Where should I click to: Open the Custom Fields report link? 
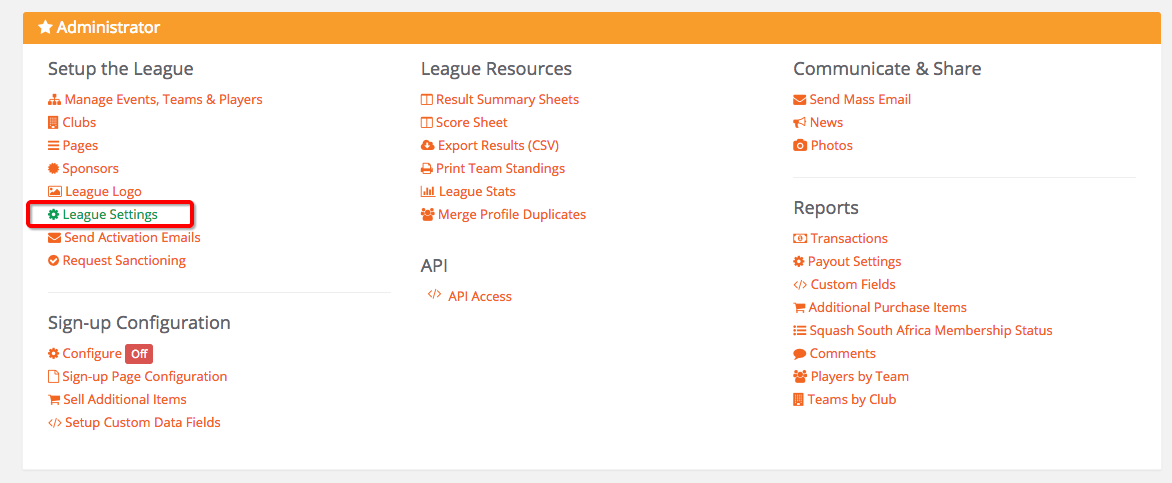coord(853,285)
